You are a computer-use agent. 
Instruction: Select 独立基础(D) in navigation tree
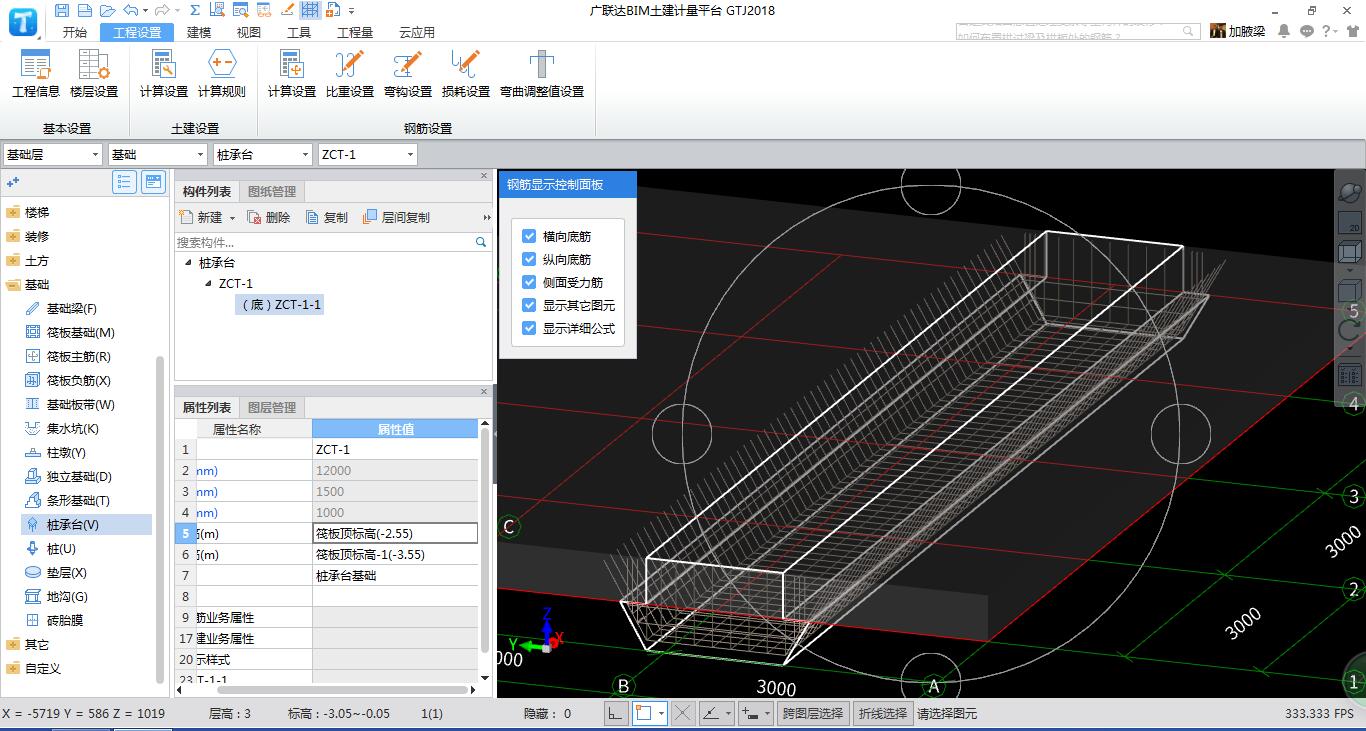tap(79, 477)
